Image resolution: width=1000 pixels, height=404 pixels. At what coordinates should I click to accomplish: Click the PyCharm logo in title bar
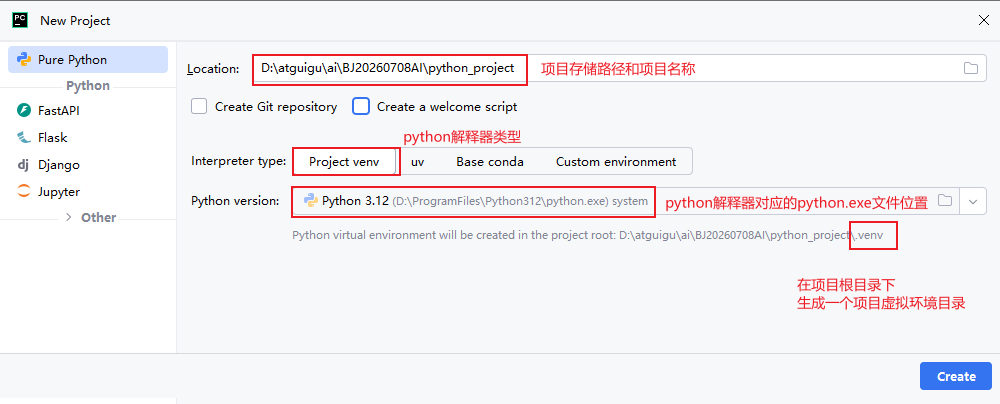click(x=20, y=20)
